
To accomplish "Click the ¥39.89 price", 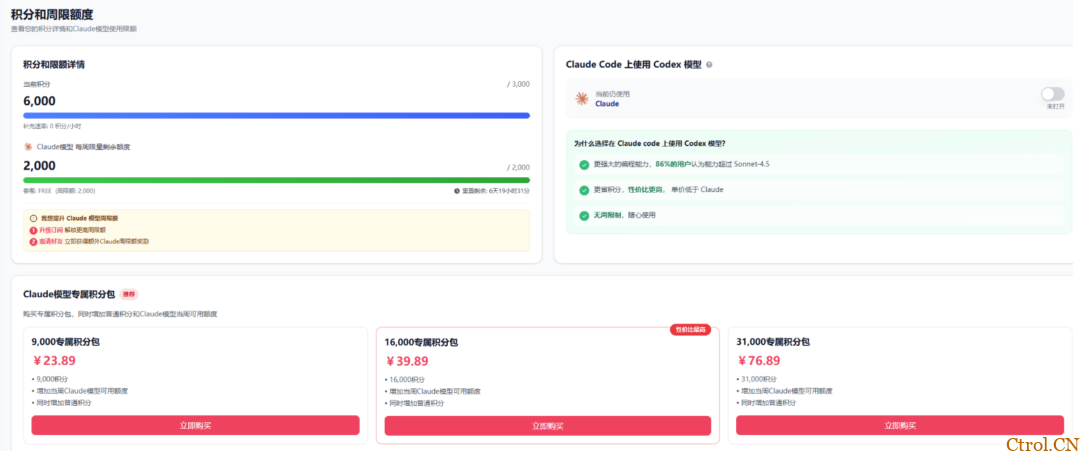I will [x=407, y=361].
